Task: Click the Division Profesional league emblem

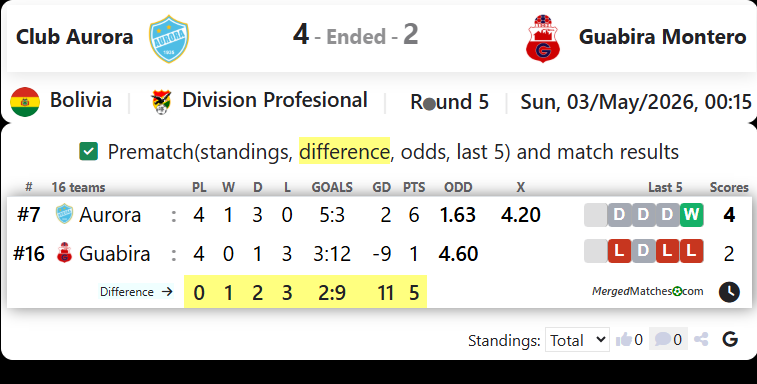Action: 161,102
